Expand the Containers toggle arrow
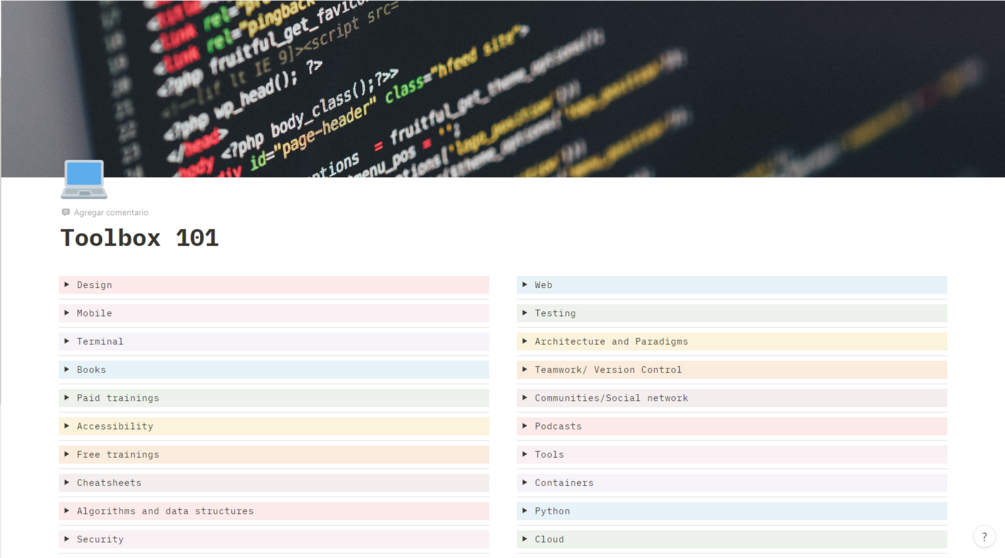The width and height of the screenshot is (1005, 558). [525, 482]
